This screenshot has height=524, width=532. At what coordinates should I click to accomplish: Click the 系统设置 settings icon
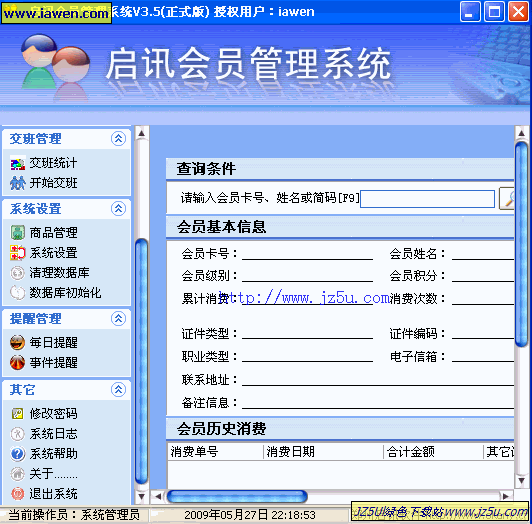(18, 253)
